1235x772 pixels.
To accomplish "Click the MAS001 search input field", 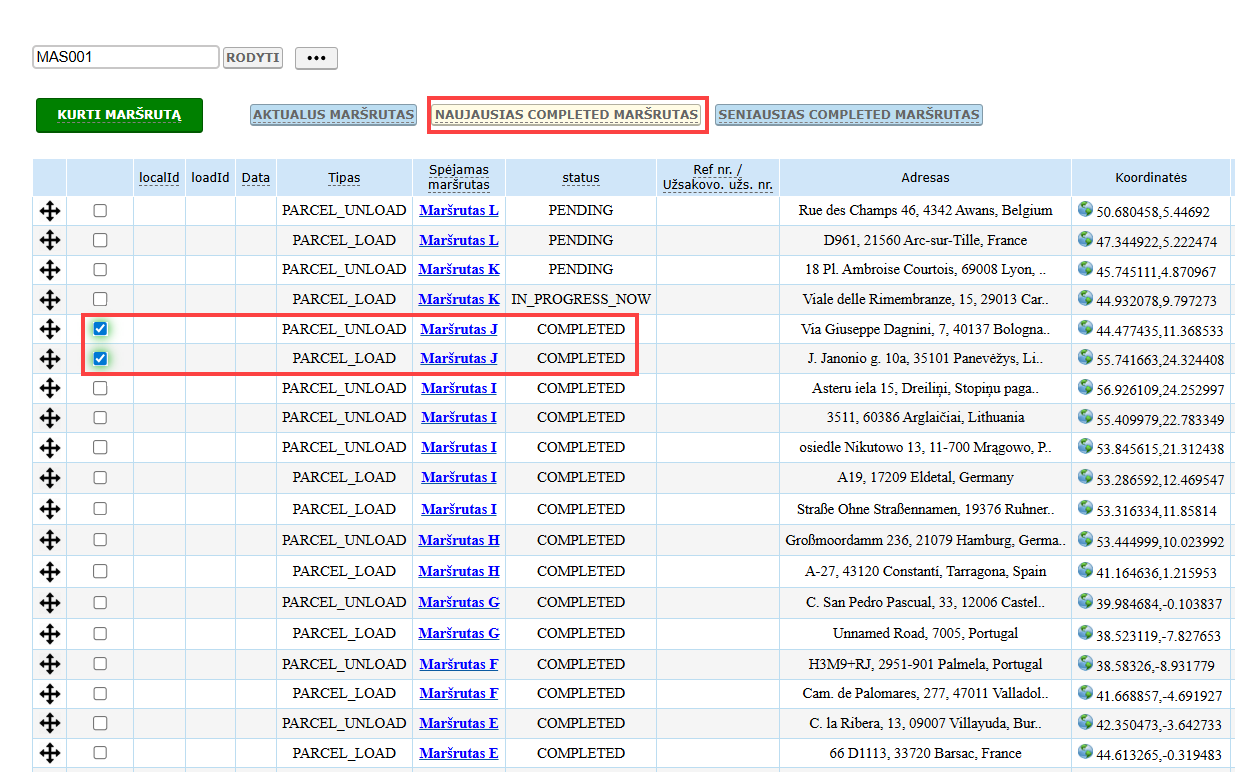I will coord(126,57).
